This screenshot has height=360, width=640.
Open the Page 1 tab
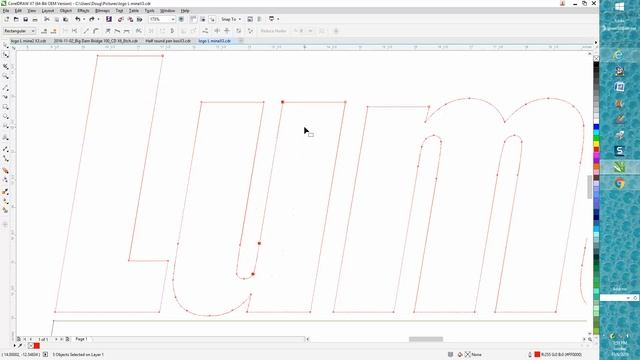pyautogui.click(x=81, y=339)
